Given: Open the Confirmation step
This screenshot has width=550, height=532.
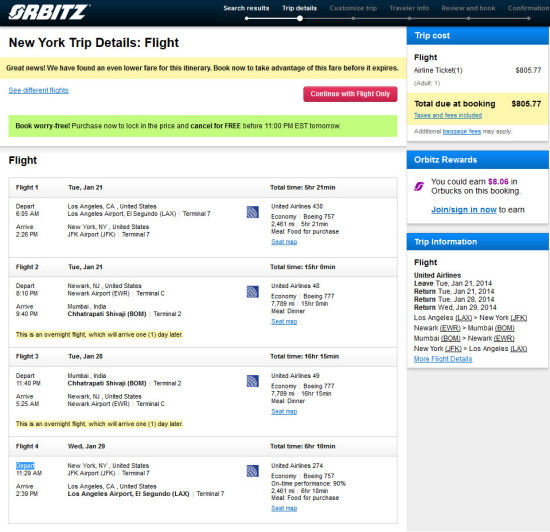Looking at the screenshot, I should pos(529,8).
